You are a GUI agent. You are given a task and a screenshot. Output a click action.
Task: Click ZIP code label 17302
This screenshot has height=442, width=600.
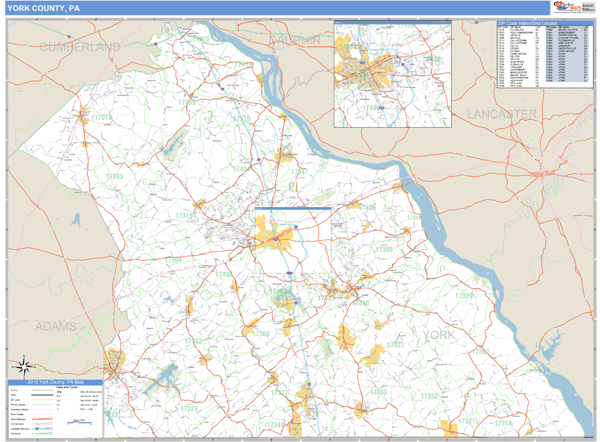(481, 351)
